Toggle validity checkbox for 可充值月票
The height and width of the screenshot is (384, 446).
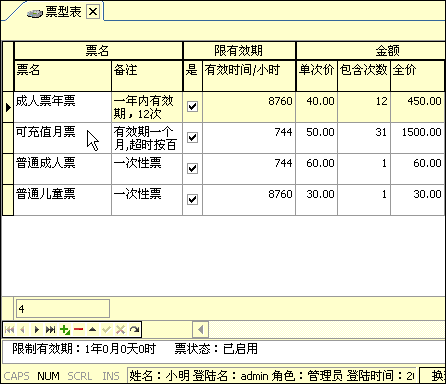192,137
